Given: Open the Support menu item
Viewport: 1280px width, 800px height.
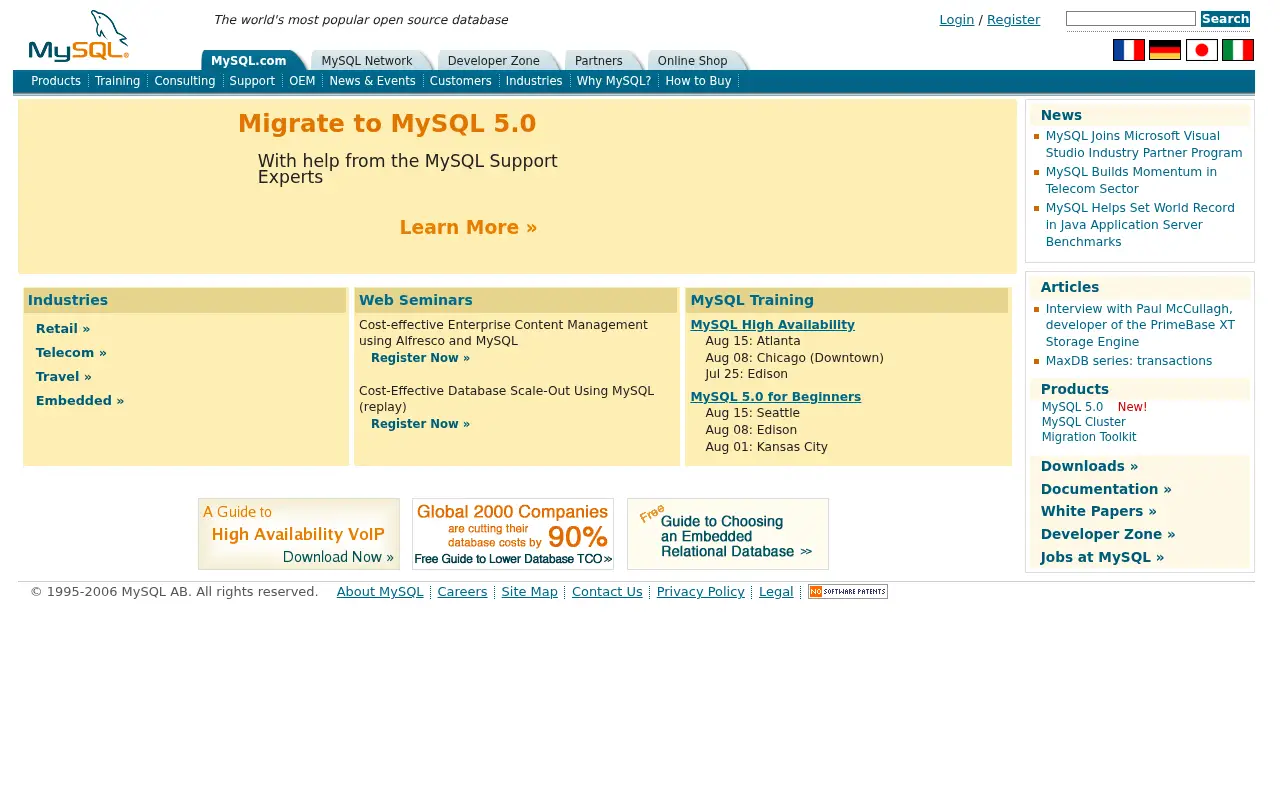Looking at the screenshot, I should (252, 81).
